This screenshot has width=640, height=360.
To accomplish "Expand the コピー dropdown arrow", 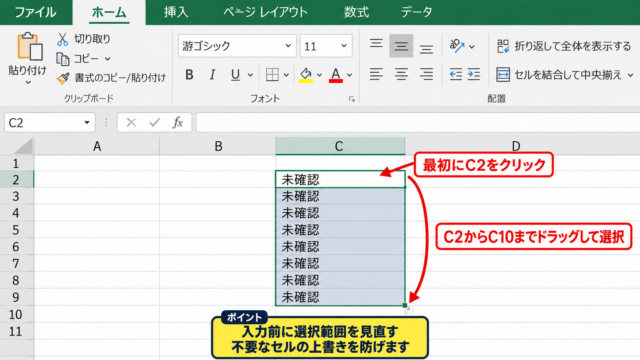I will pos(107,59).
